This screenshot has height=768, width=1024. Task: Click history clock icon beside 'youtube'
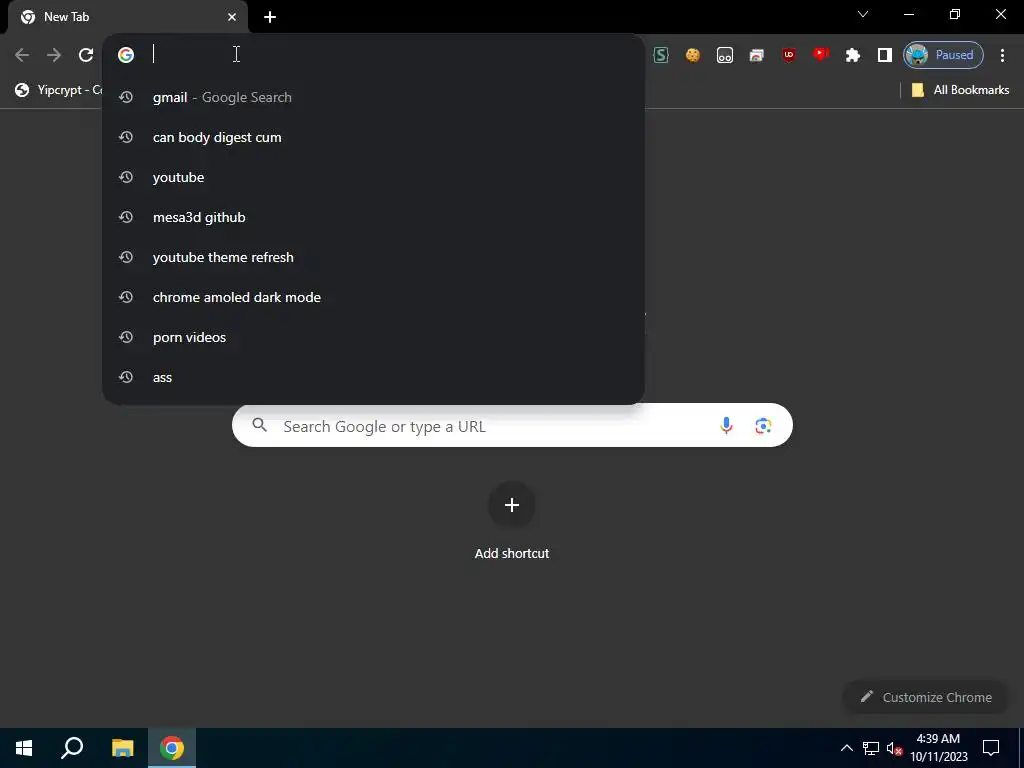tap(126, 177)
